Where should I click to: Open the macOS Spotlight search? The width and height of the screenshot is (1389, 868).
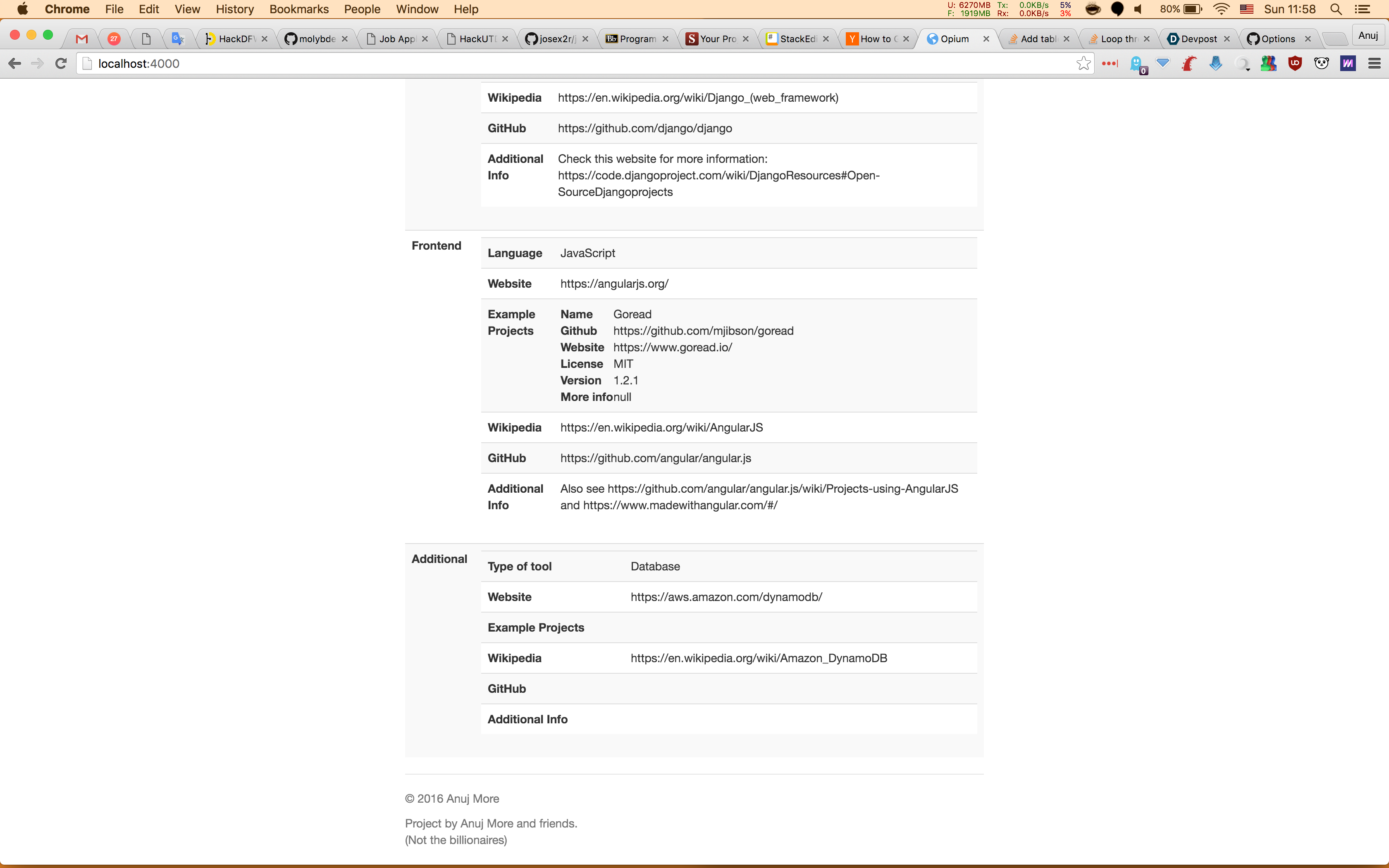[x=1336, y=9]
